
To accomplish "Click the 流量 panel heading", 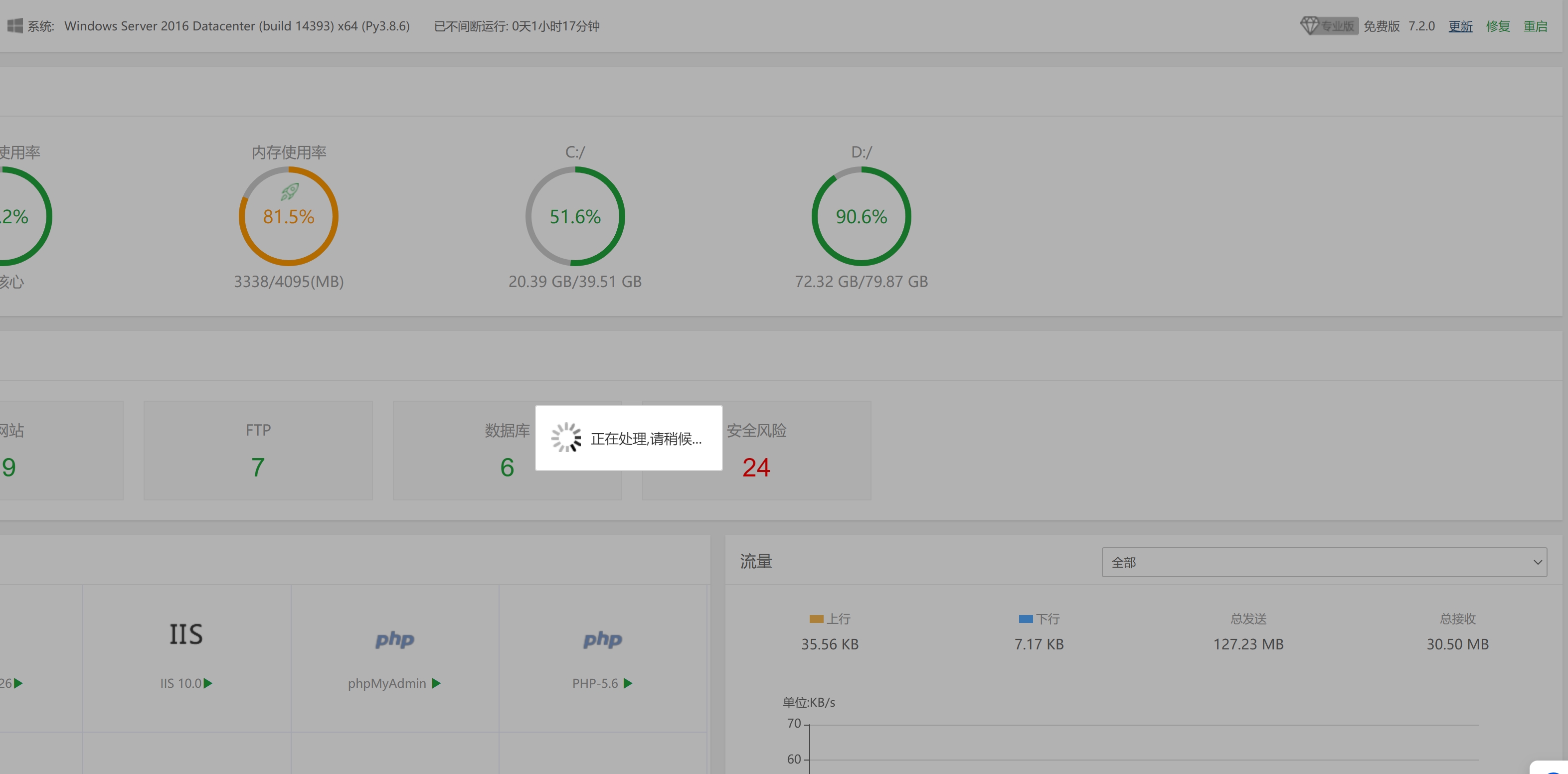I will tap(756, 562).
